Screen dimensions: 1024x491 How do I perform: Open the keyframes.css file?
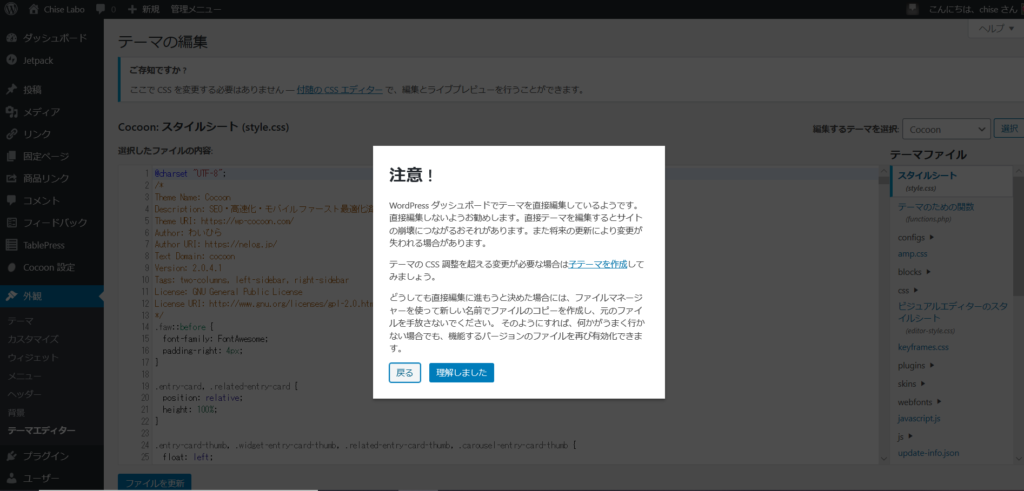click(x=923, y=347)
